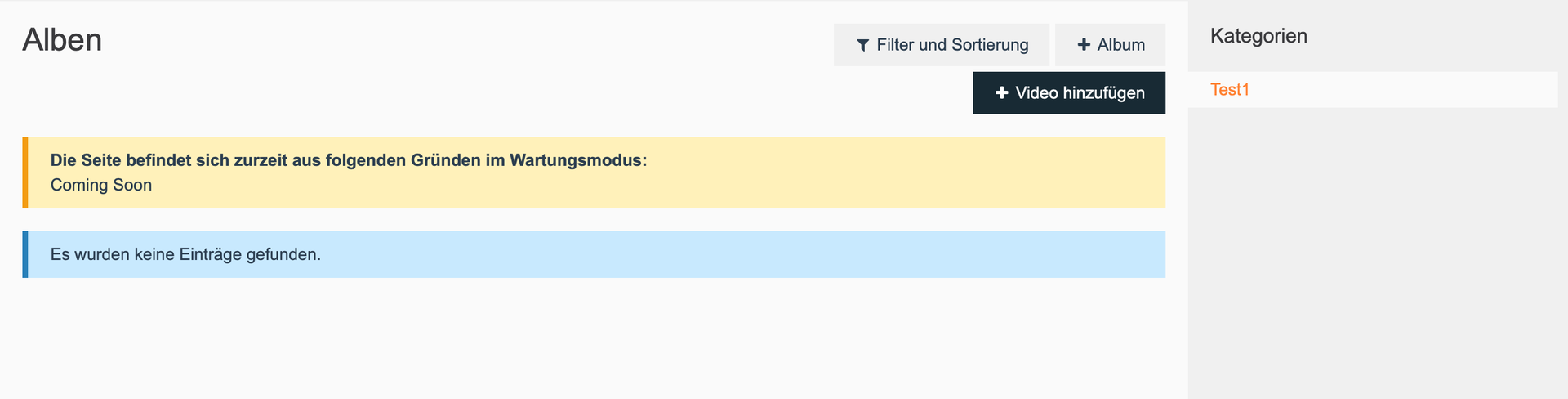Viewport: 1568px width, 399px height.
Task: Click the funnel filter icon
Action: (862, 46)
